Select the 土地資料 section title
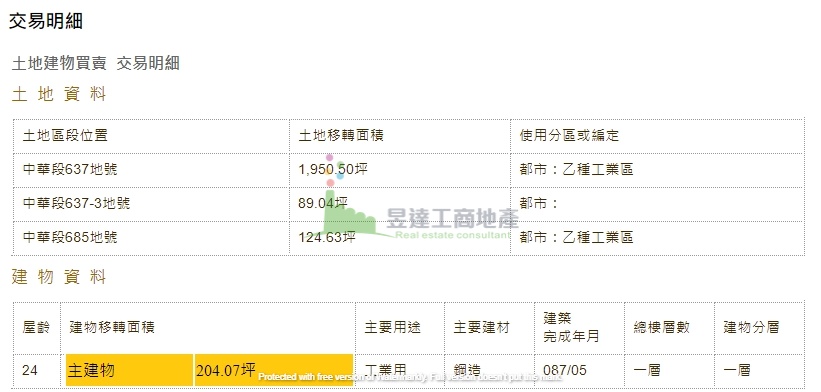This screenshot has width=821, height=392. 59,94
